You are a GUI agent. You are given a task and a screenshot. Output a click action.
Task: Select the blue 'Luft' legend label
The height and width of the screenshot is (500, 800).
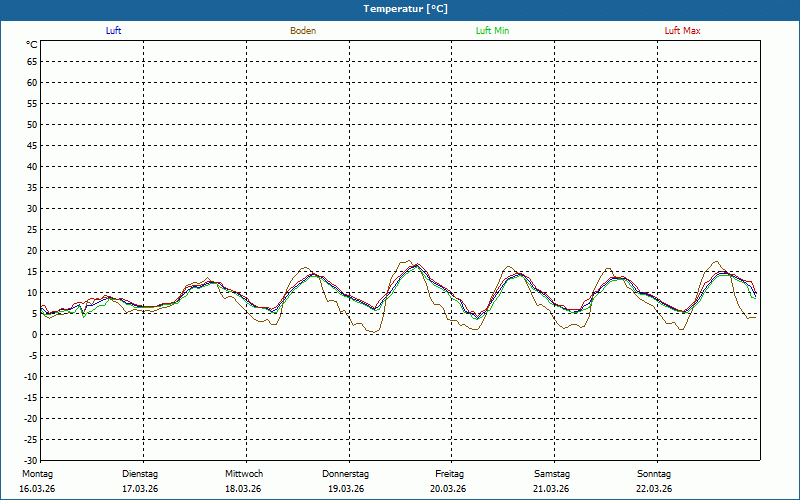(113, 31)
